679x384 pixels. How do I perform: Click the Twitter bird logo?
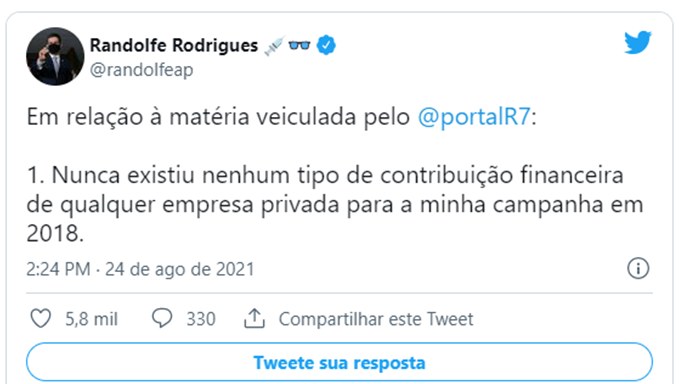click(637, 42)
